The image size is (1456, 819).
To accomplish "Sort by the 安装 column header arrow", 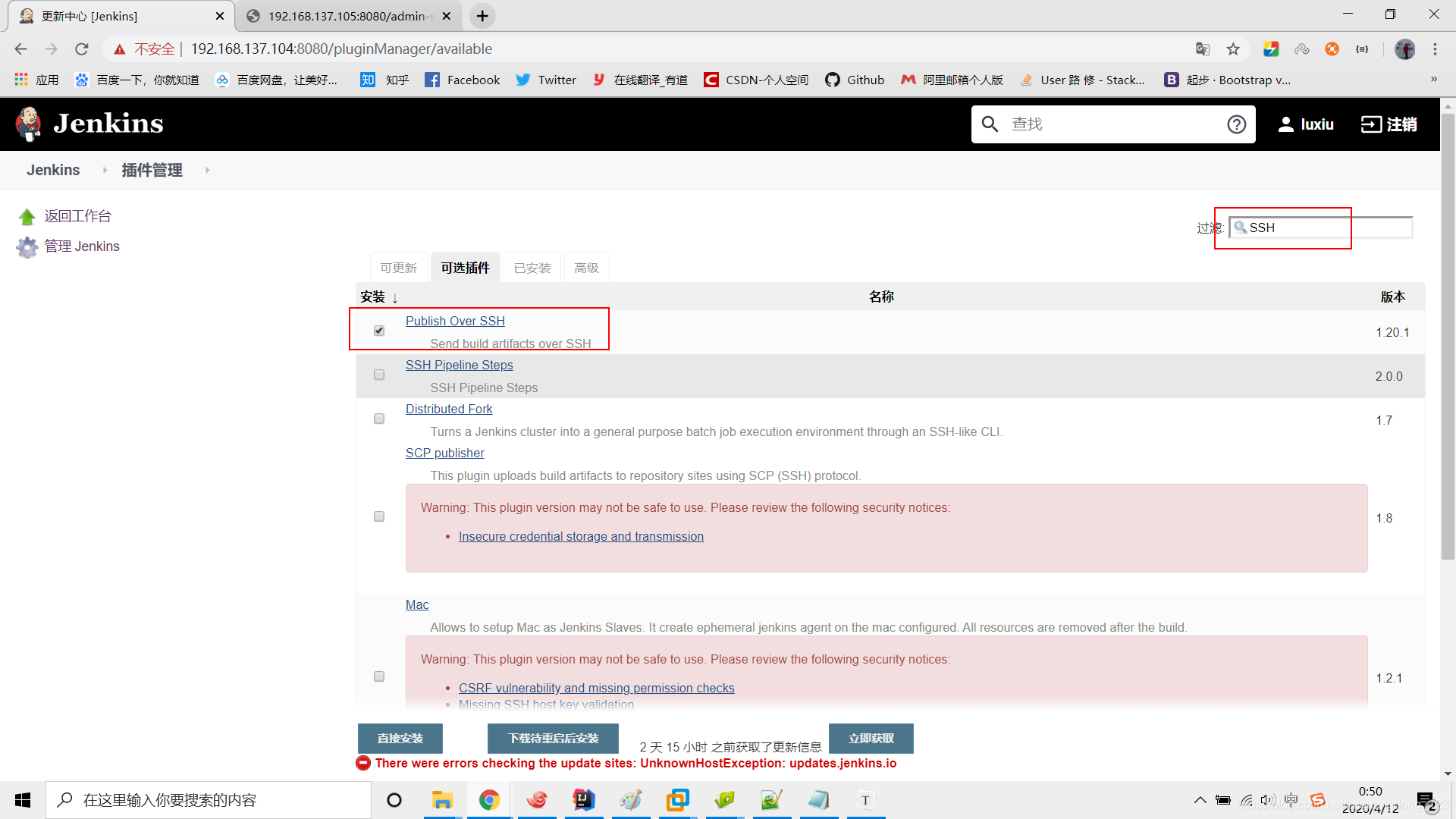I will [395, 298].
